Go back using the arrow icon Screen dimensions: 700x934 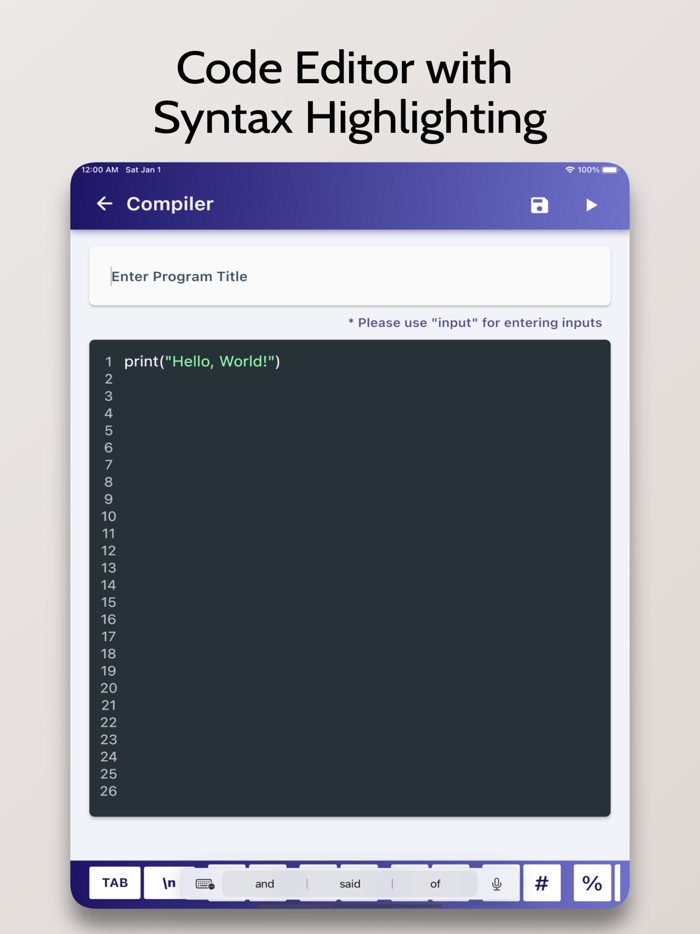point(105,204)
